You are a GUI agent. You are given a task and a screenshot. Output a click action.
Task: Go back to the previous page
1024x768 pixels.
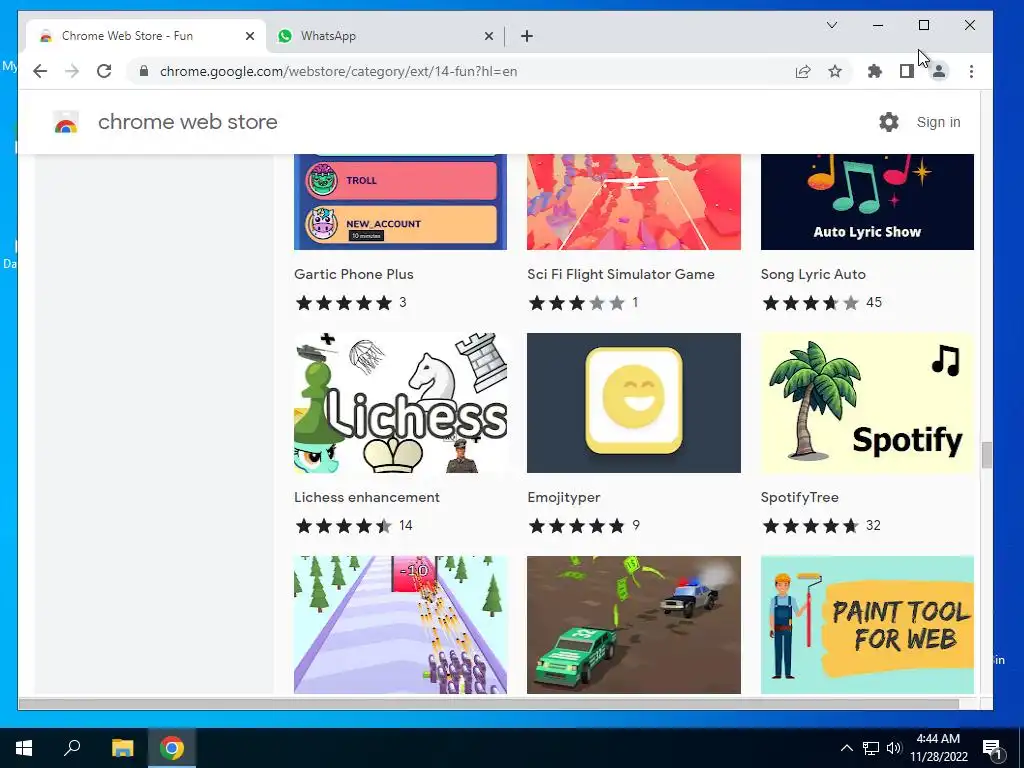click(40, 71)
